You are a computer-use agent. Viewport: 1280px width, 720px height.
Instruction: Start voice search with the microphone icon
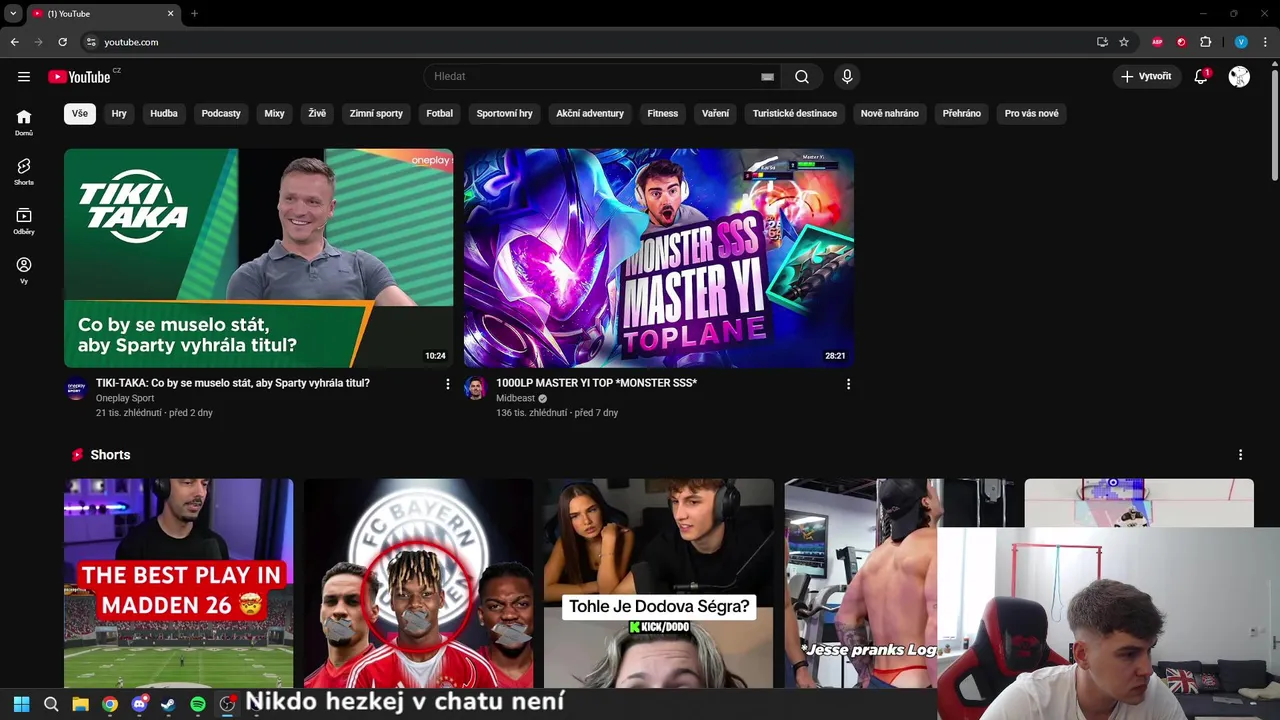(847, 77)
